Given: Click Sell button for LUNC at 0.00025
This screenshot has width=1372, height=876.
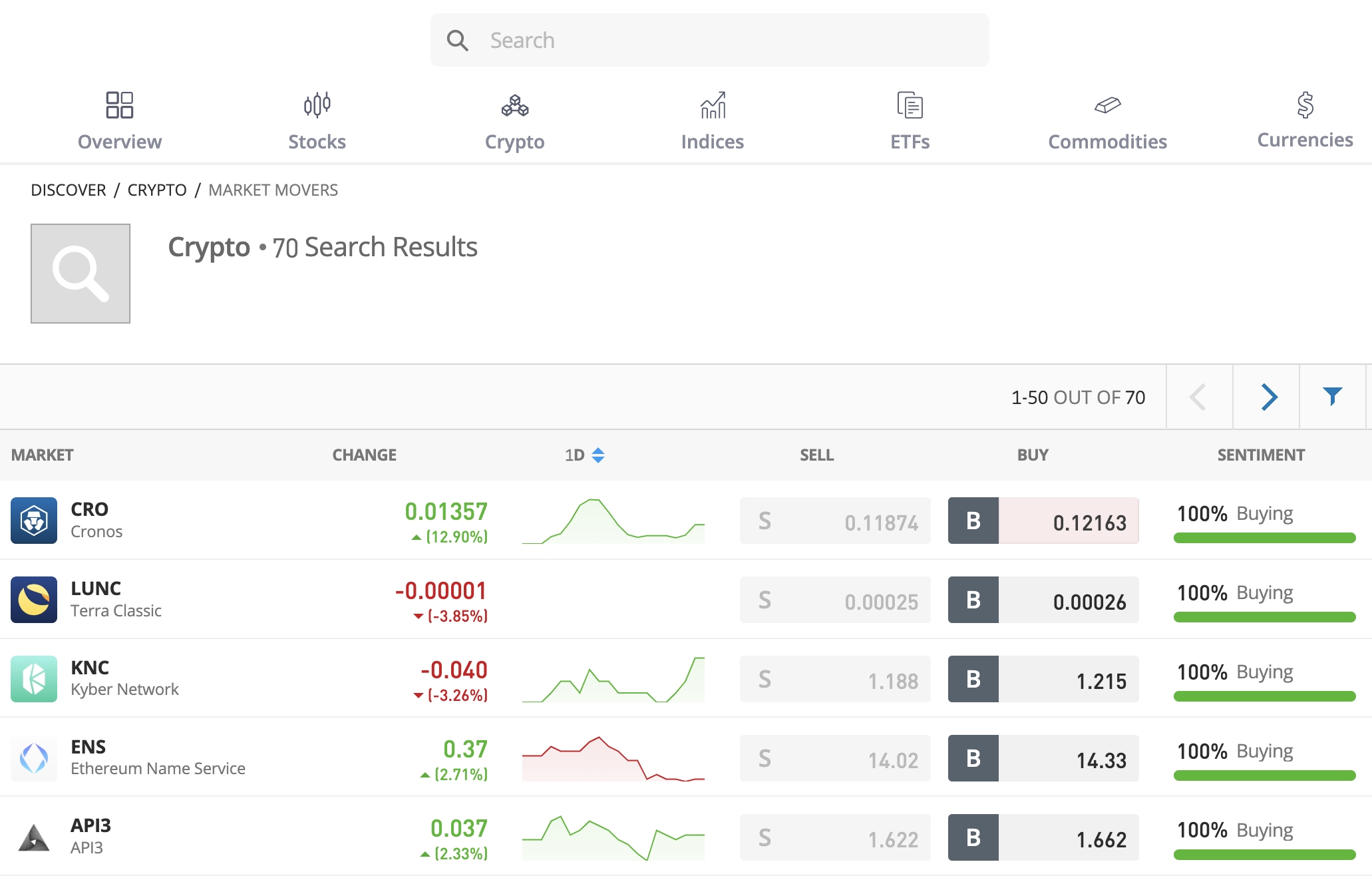Looking at the screenshot, I should click(835, 600).
